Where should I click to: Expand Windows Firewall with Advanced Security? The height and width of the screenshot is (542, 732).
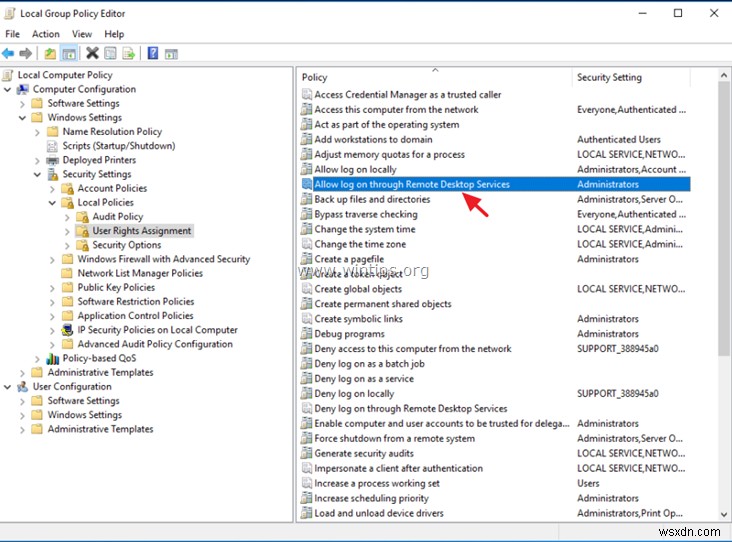[52, 260]
